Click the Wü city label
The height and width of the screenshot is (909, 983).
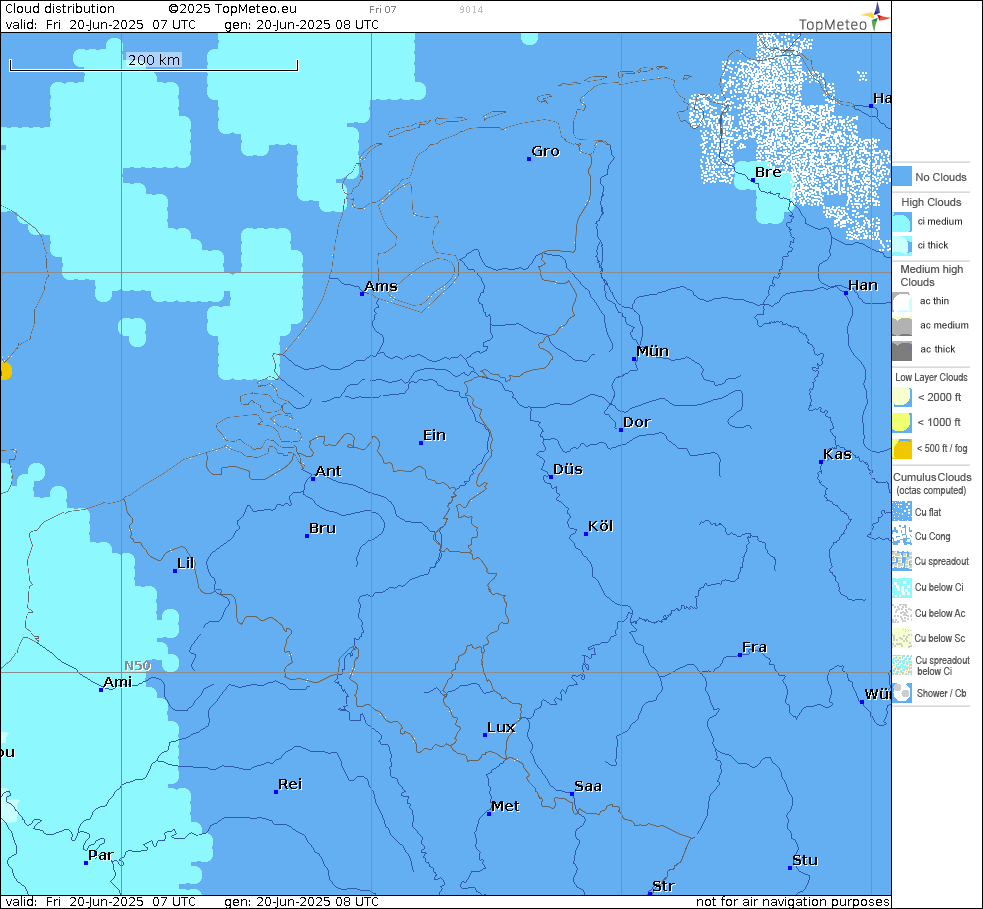878,694
